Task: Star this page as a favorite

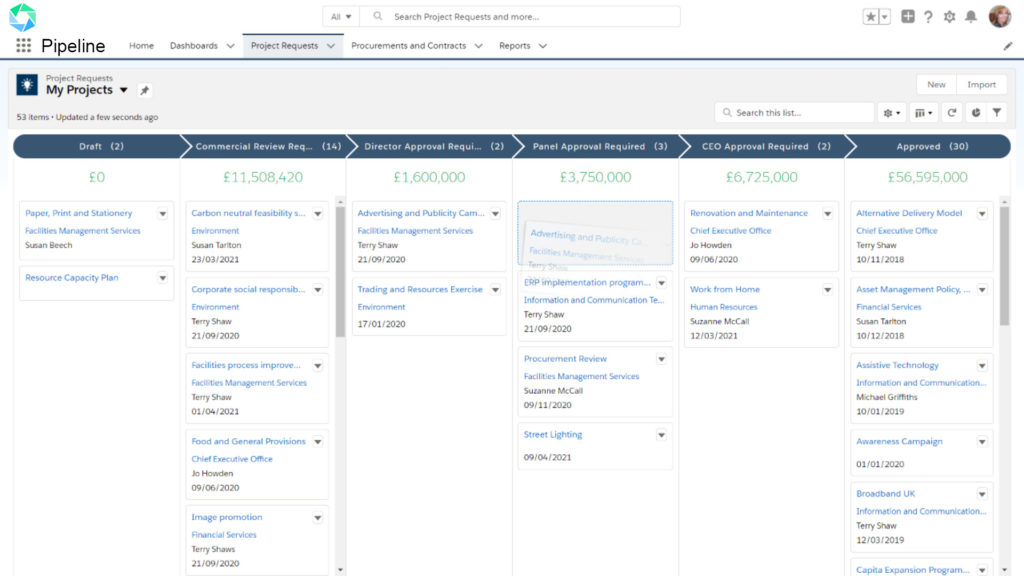Action: pos(872,16)
